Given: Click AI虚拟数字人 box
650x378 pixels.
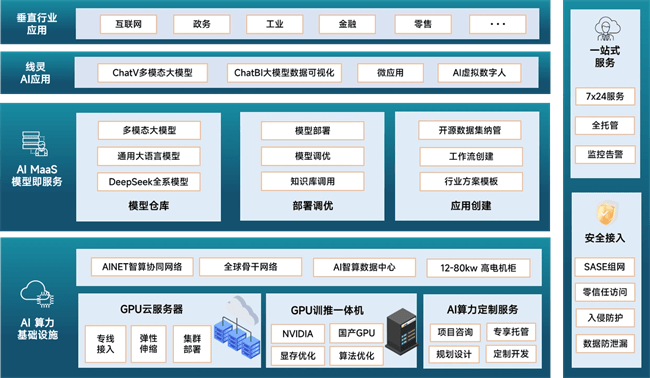Looking at the screenshot, I should [479, 73].
